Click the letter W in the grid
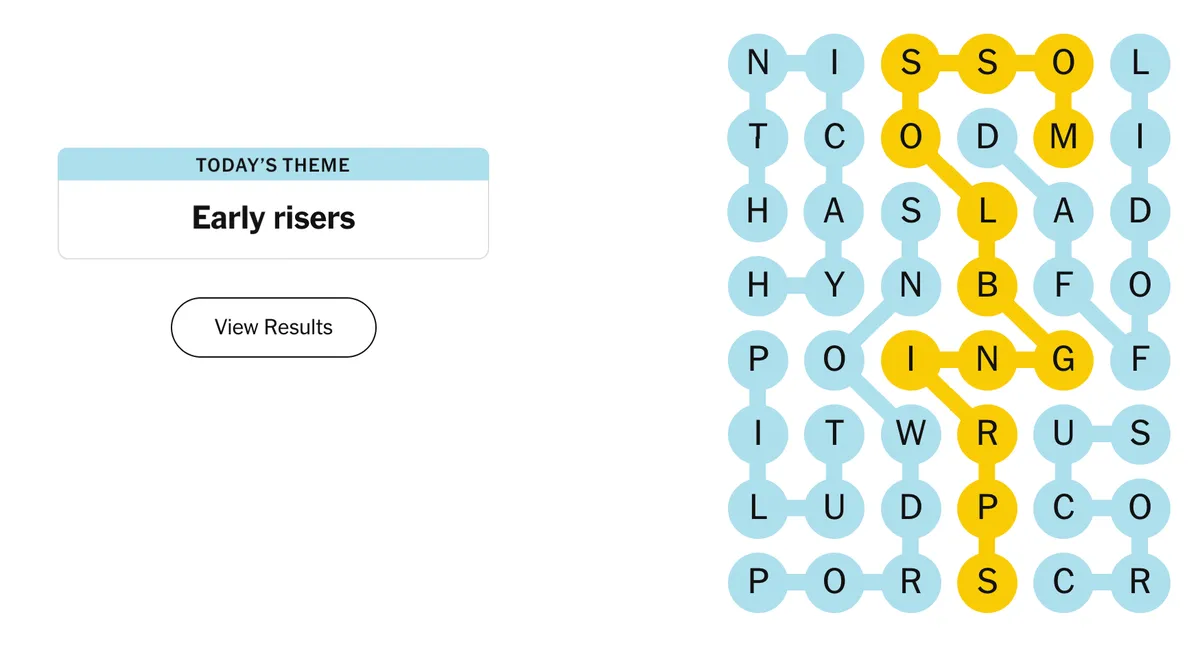Viewport: 1200px width, 657px height. 911,434
